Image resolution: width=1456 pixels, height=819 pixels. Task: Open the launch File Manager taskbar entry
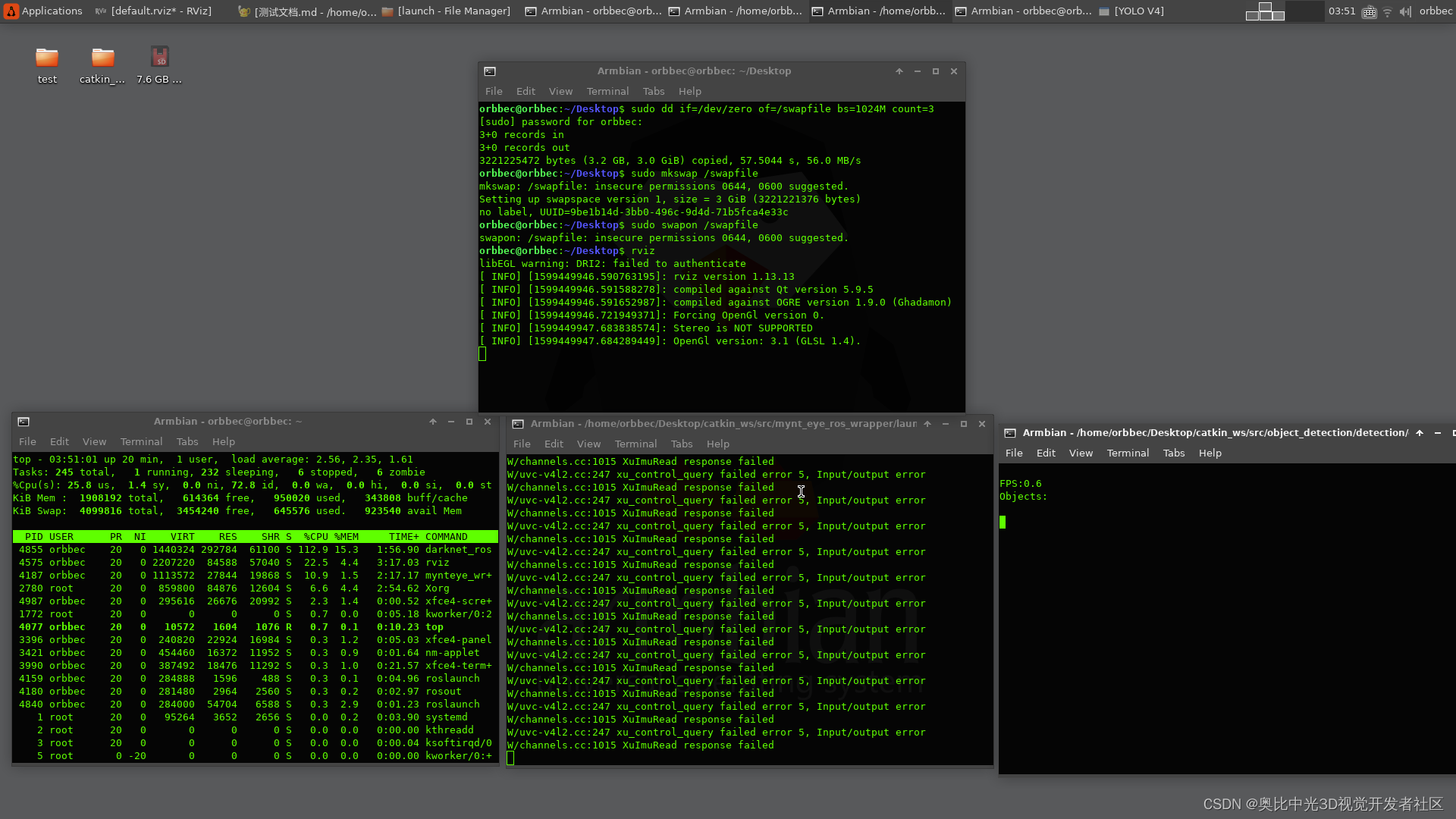(446, 11)
